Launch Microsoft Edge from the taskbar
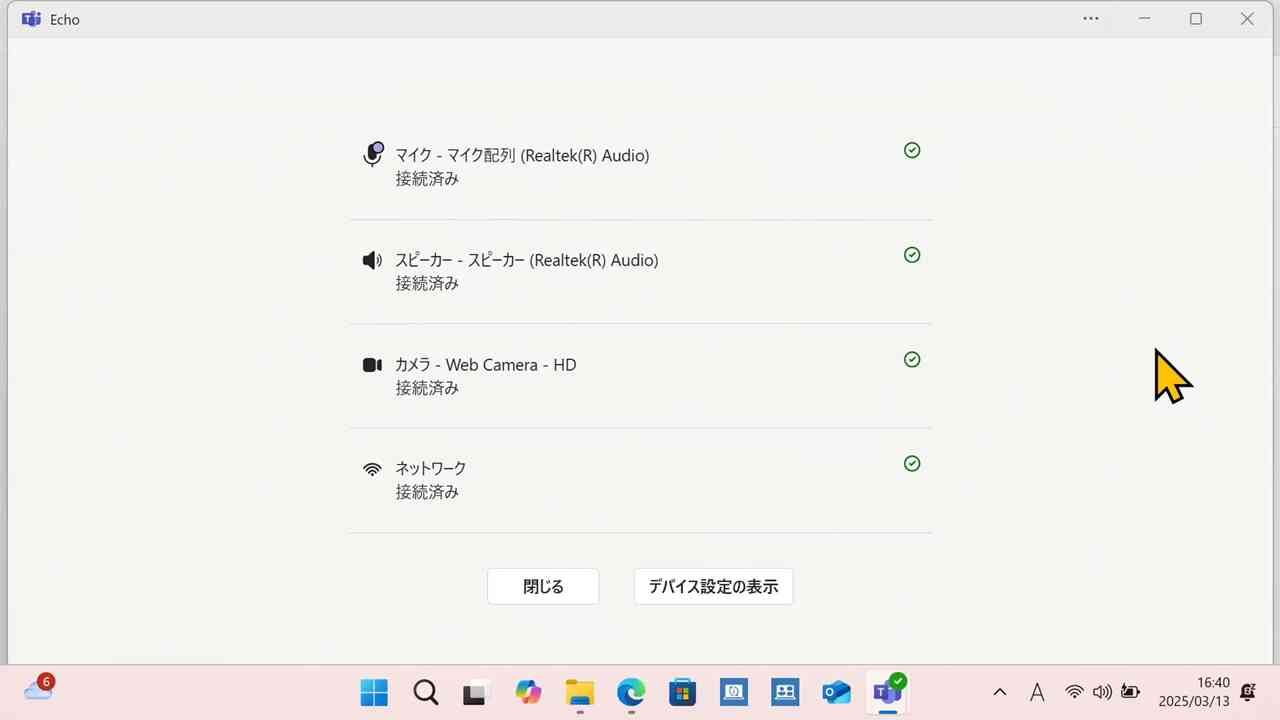Image resolution: width=1280 pixels, height=720 pixels. [630, 692]
